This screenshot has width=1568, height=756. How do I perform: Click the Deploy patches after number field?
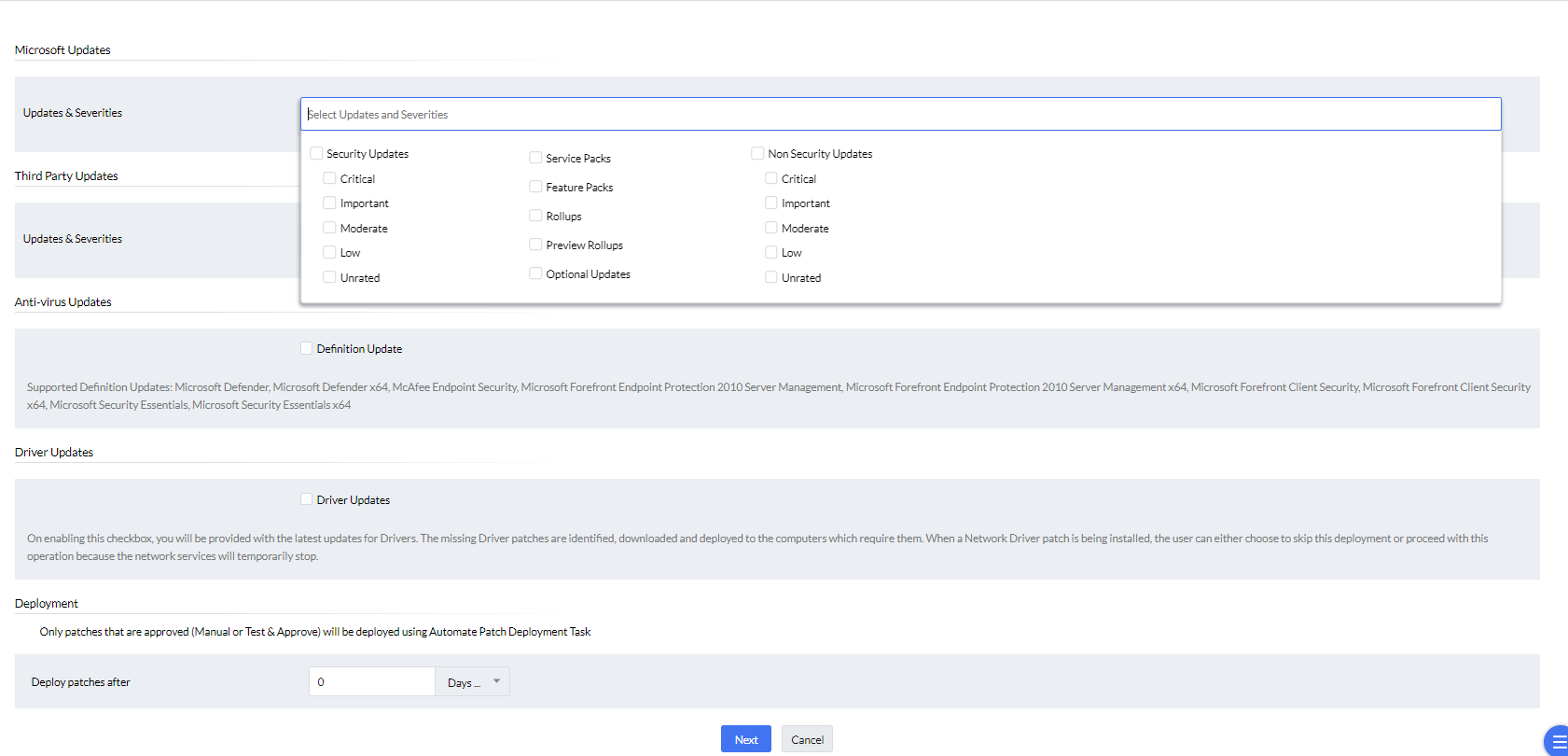coord(371,682)
